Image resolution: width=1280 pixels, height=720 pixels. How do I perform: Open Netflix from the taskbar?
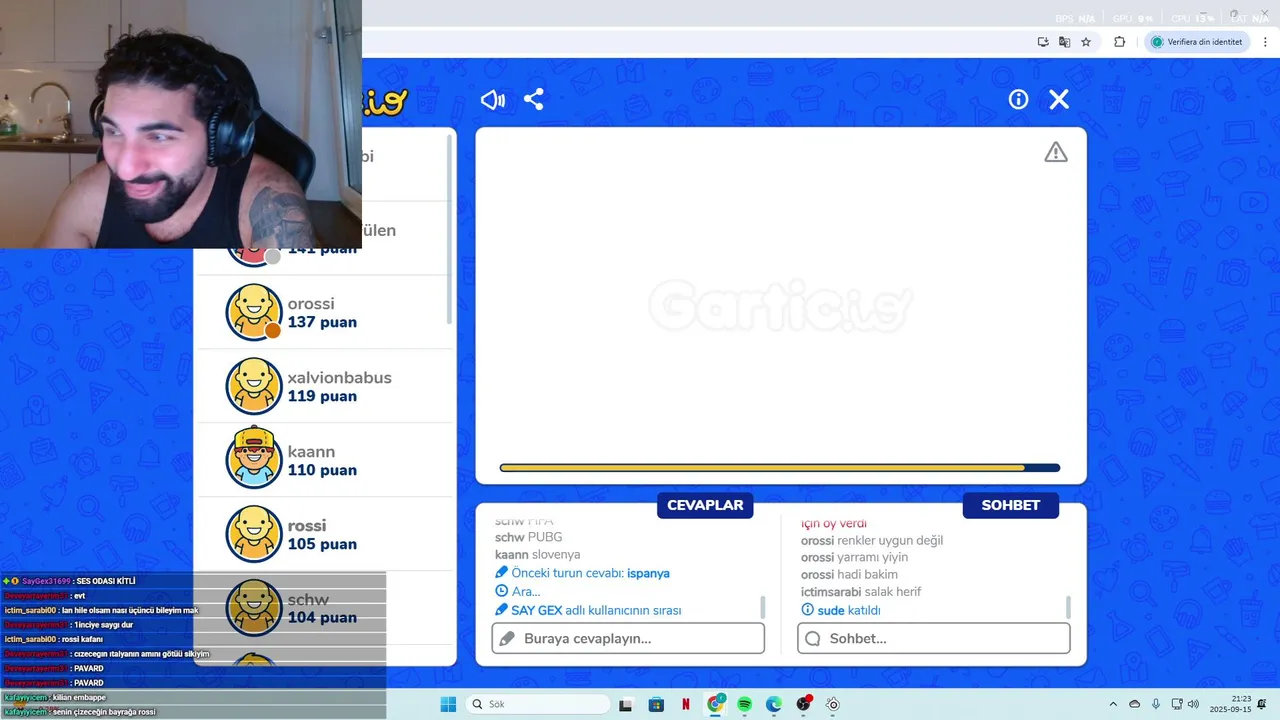tap(686, 704)
